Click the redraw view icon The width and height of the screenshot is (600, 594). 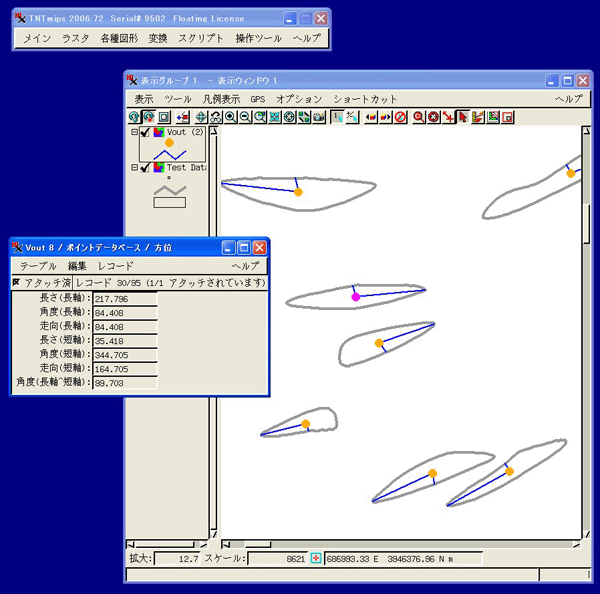point(134,117)
